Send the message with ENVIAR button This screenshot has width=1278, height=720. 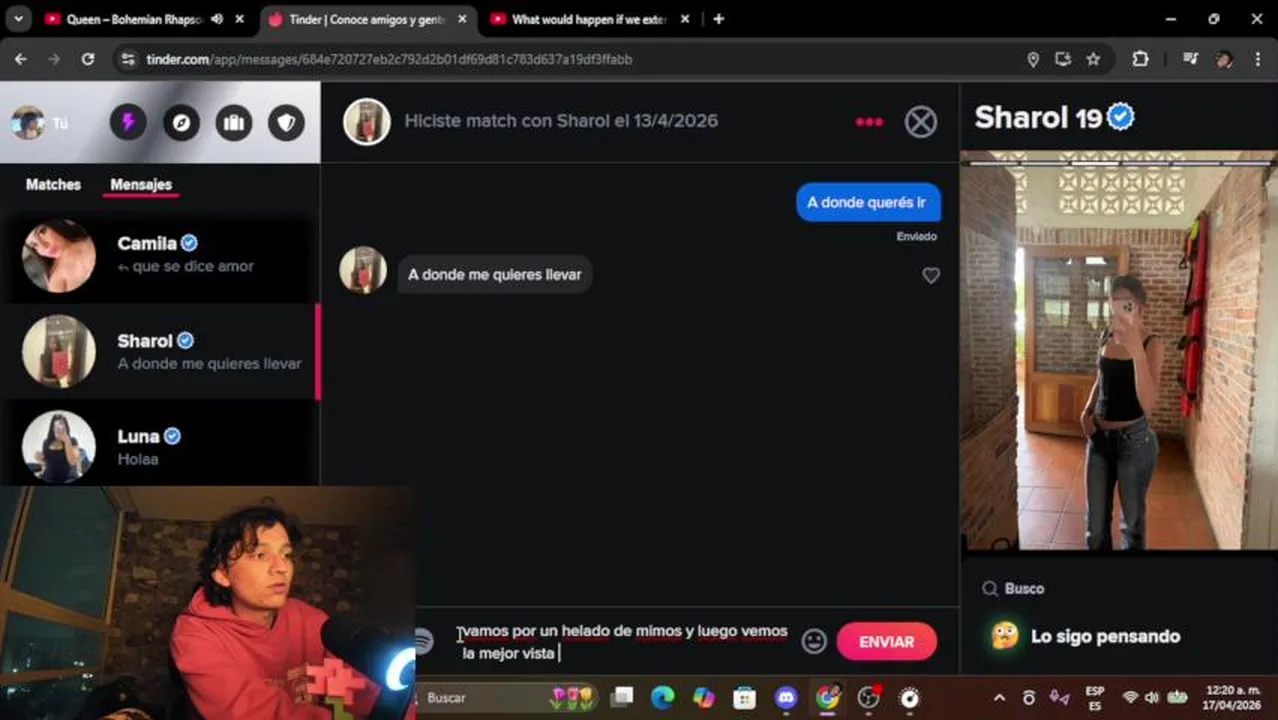click(x=887, y=642)
